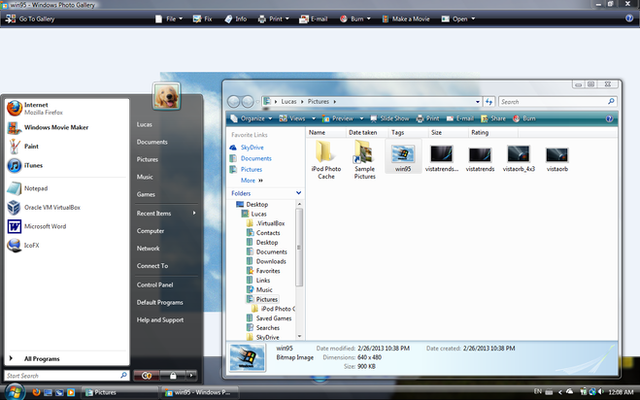640x400 pixels.
Task: Click the Explorer Search field
Action: 558,102
